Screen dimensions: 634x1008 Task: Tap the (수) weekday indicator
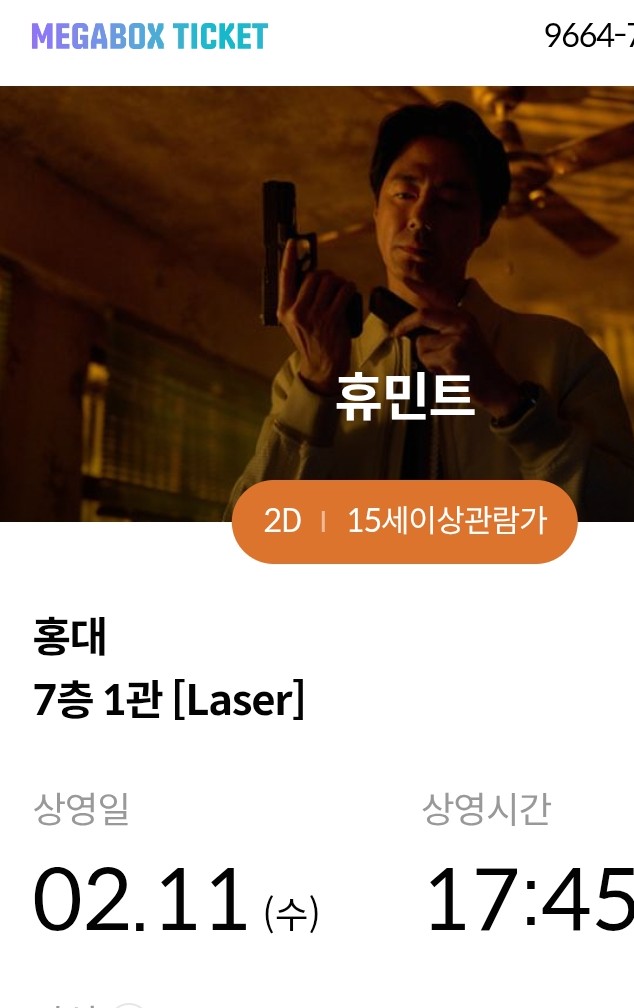(291, 914)
